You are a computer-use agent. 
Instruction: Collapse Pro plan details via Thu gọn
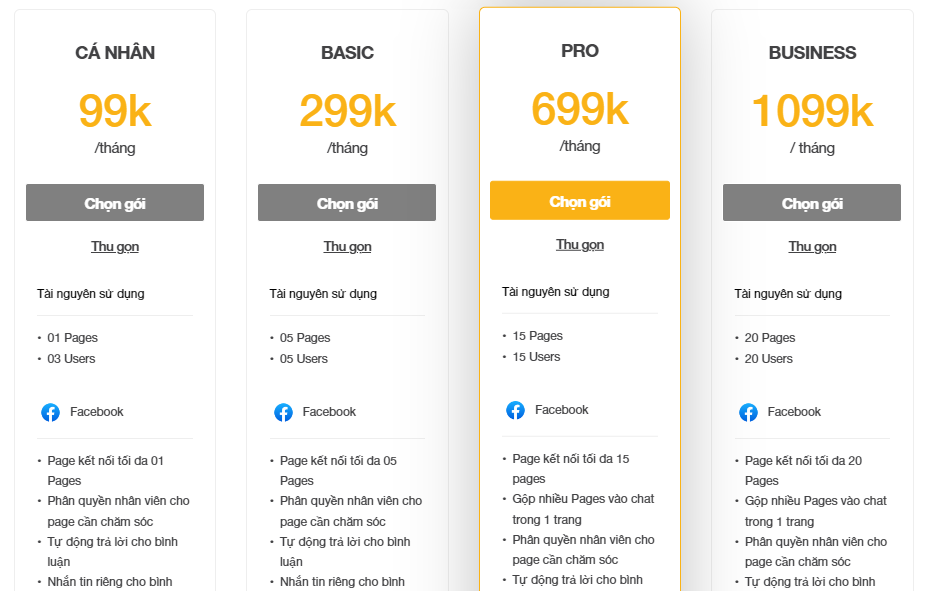tap(580, 245)
